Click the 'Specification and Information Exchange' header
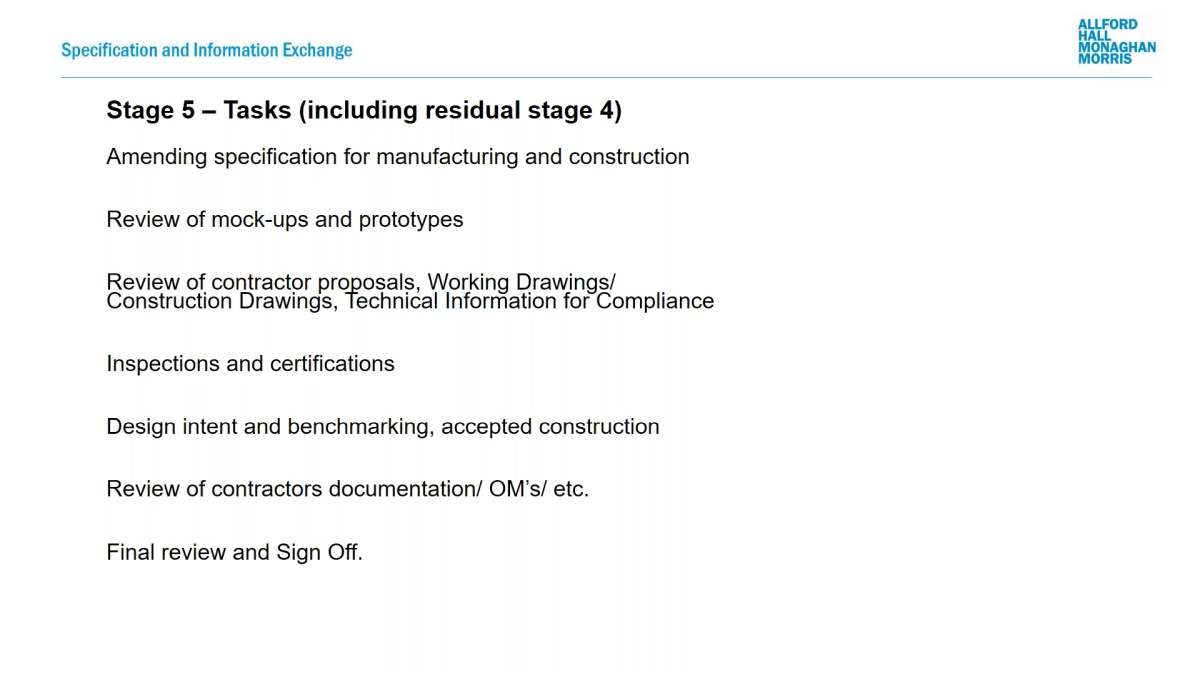1200x675 pixels. pyautogui.click(x=206, y=50)
